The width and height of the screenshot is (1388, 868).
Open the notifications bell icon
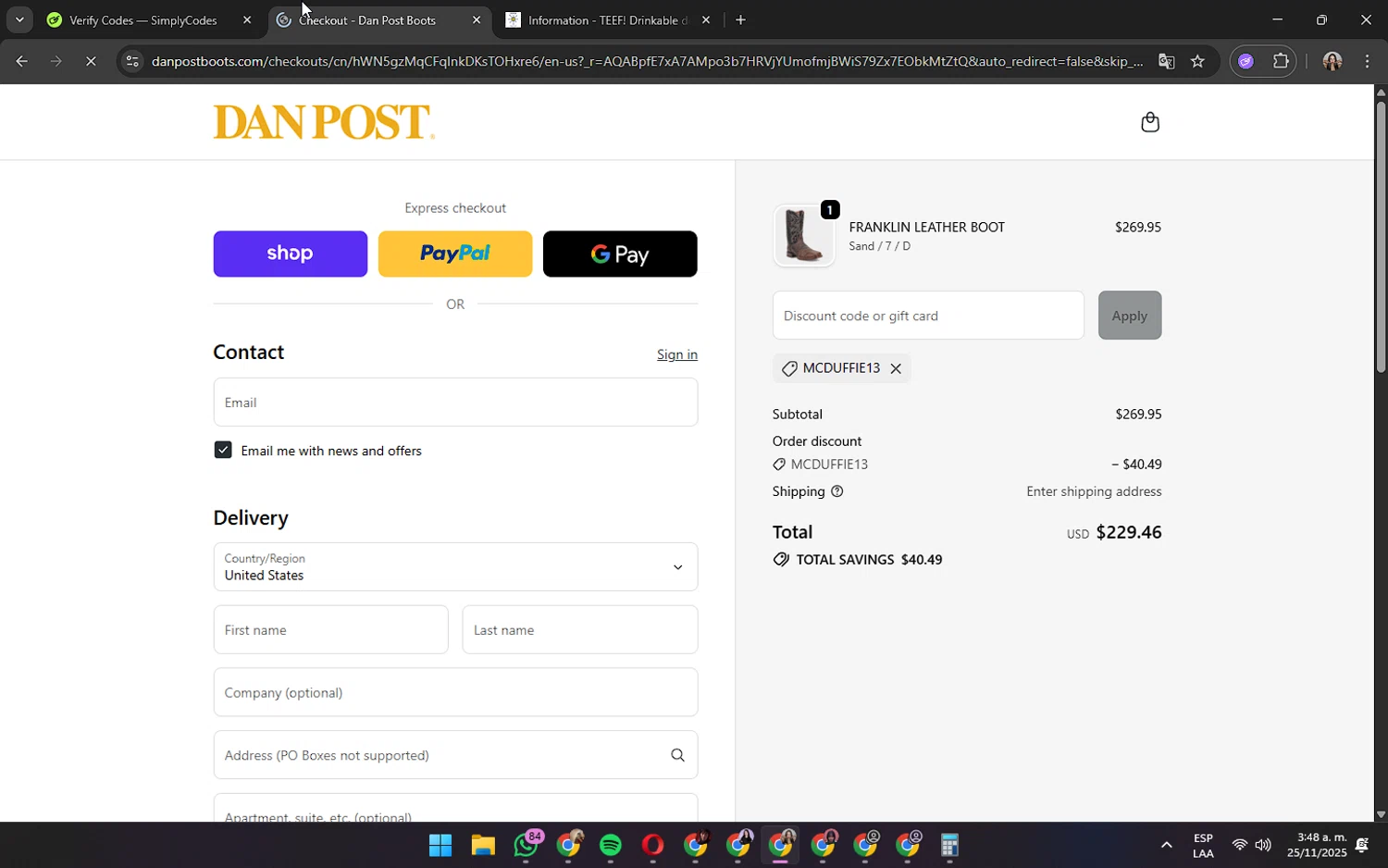click(x=1362, y=845)
